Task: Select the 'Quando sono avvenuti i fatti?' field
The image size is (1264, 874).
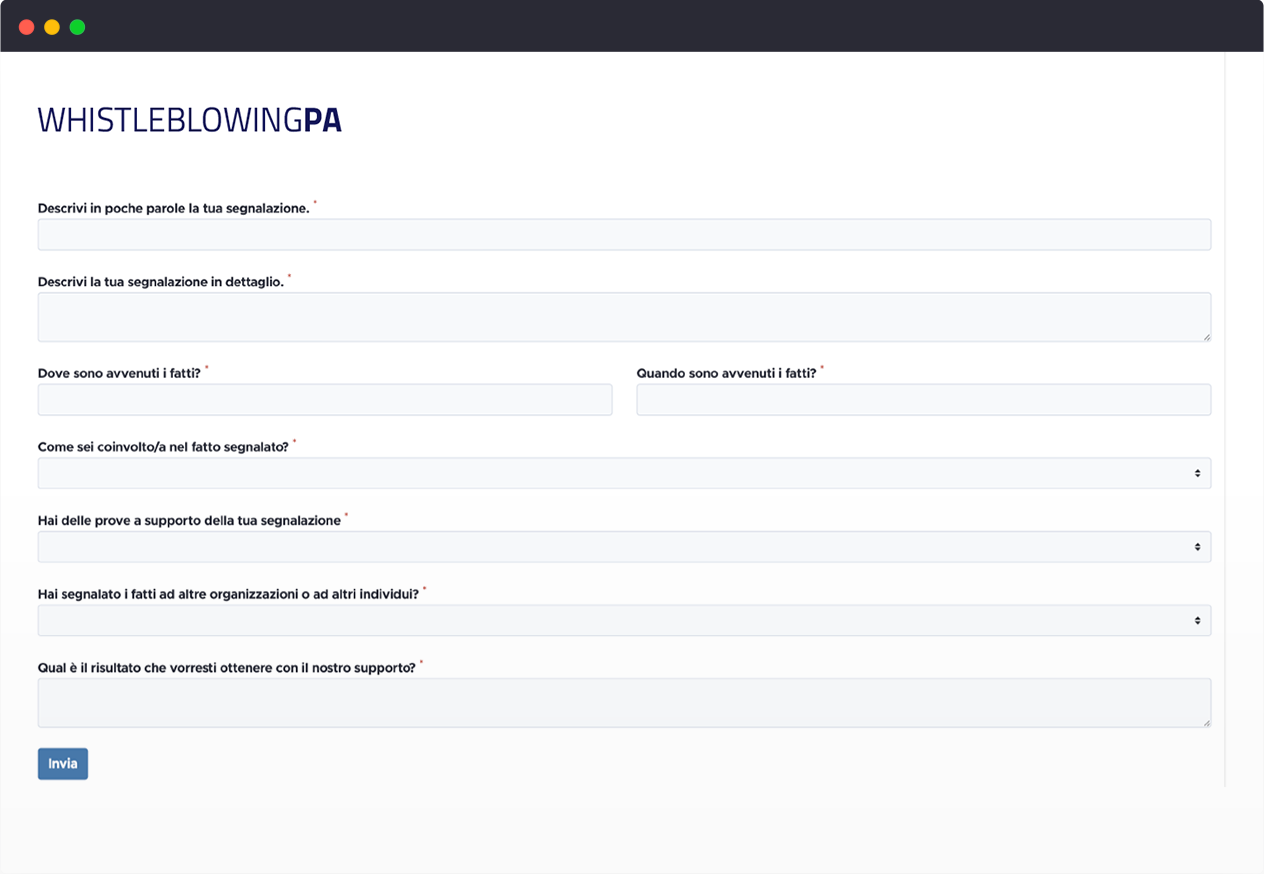Action: coord(924,400)
